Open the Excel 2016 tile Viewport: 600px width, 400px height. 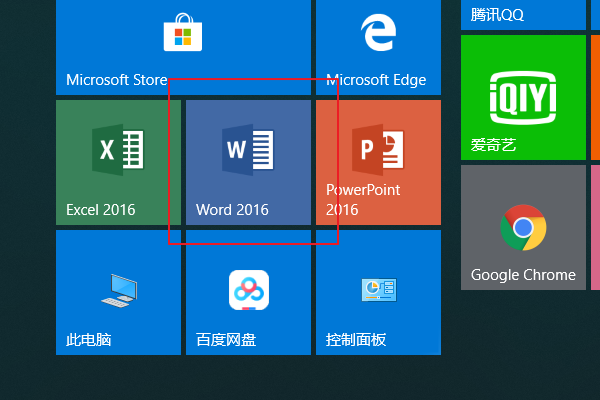pyautogui.click(x=118, y=162)
